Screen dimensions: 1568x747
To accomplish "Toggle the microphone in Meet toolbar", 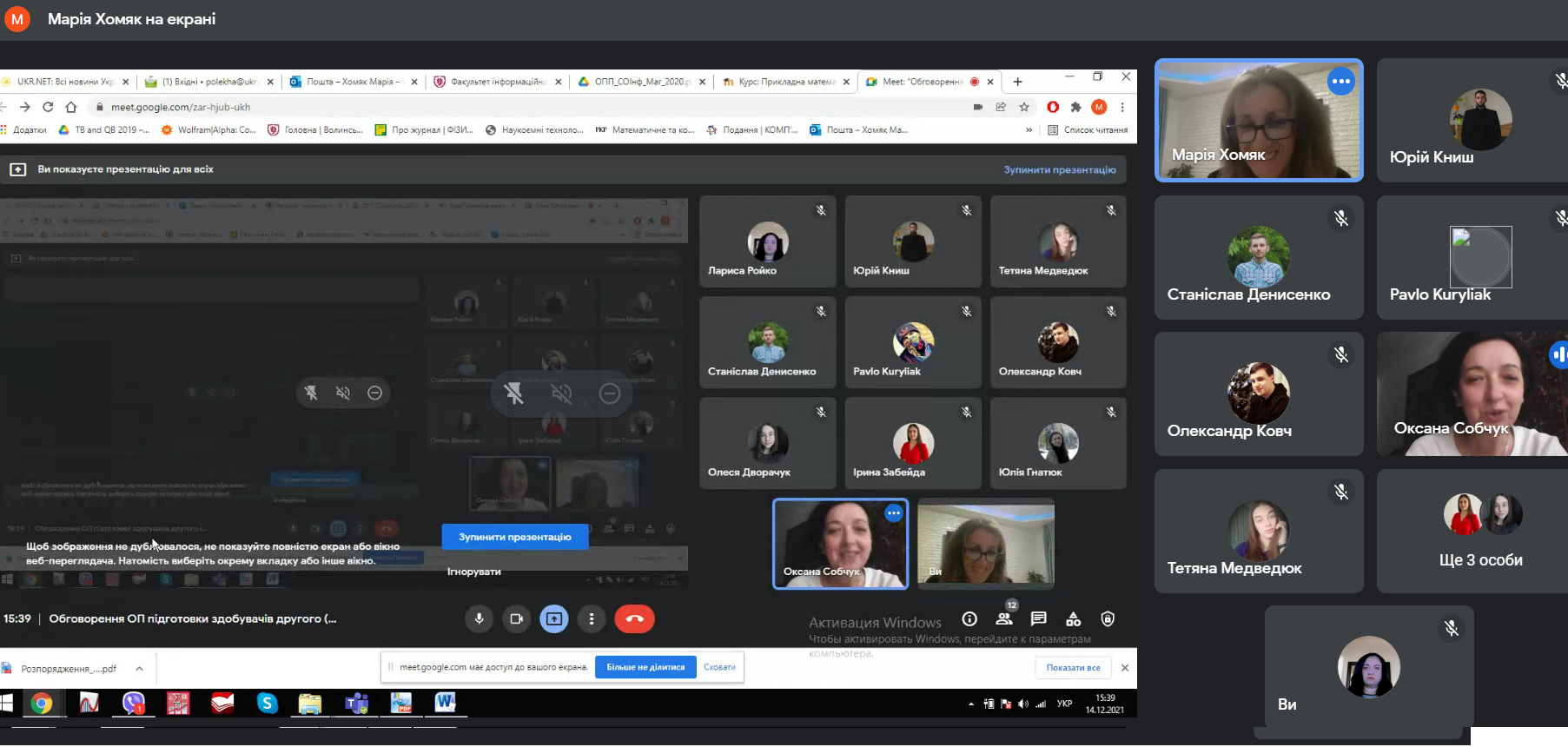I will (479, 619).
